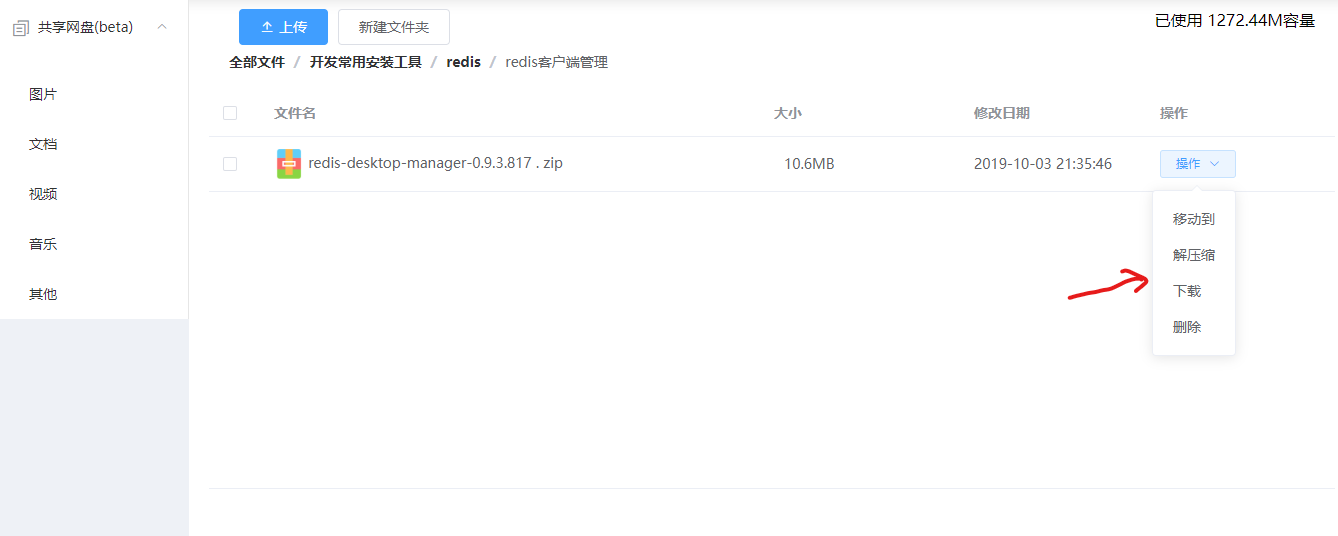Screen dimensions: 1338x536
Task: Click the 10.6MB size cell
Action: pyautogui.click(x=809, y=164)
